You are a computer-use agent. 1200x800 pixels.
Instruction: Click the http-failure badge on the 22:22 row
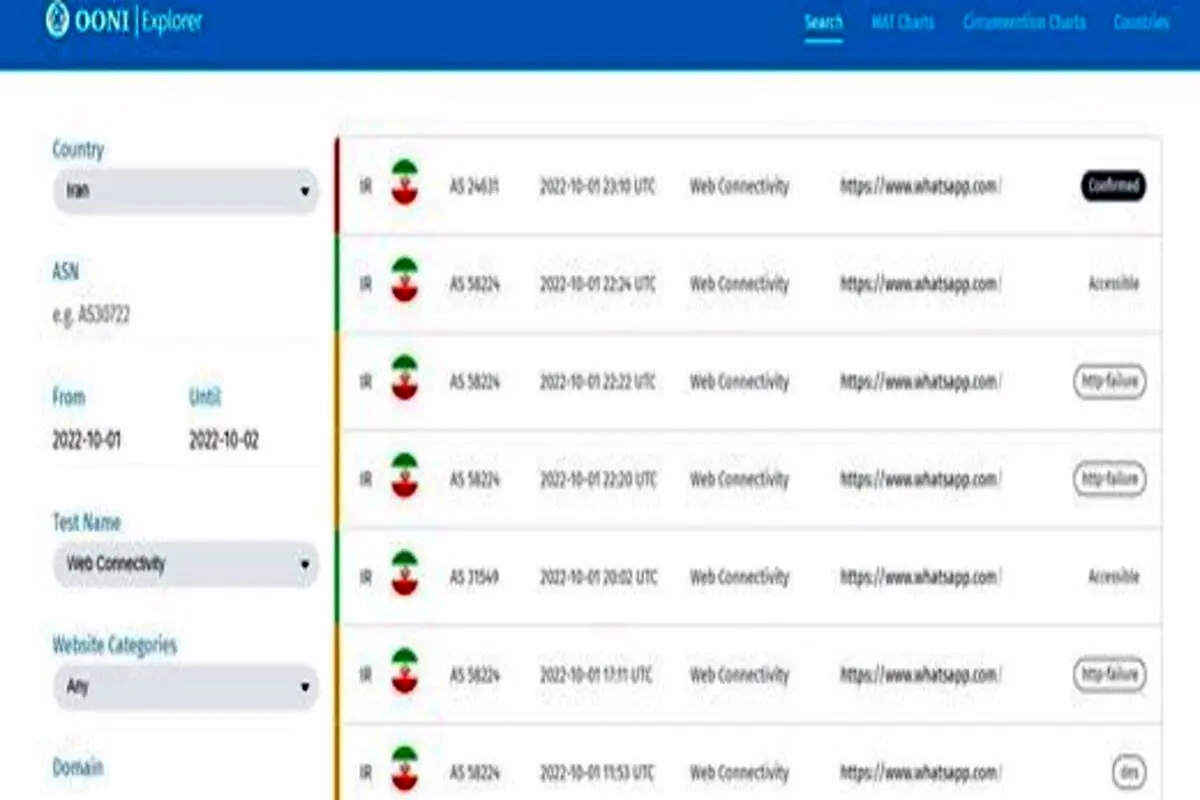point(1110,381)
